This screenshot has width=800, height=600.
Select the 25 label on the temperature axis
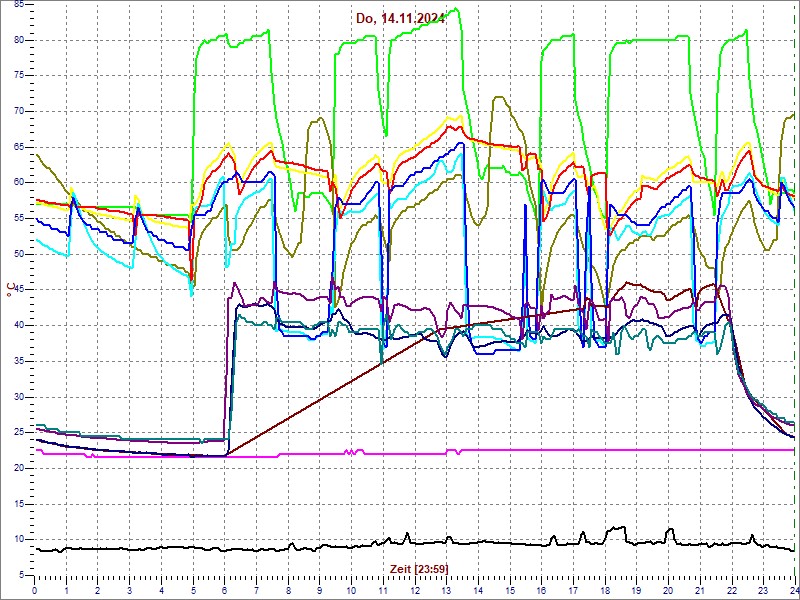pyautogui.click(x=19, y=433)
